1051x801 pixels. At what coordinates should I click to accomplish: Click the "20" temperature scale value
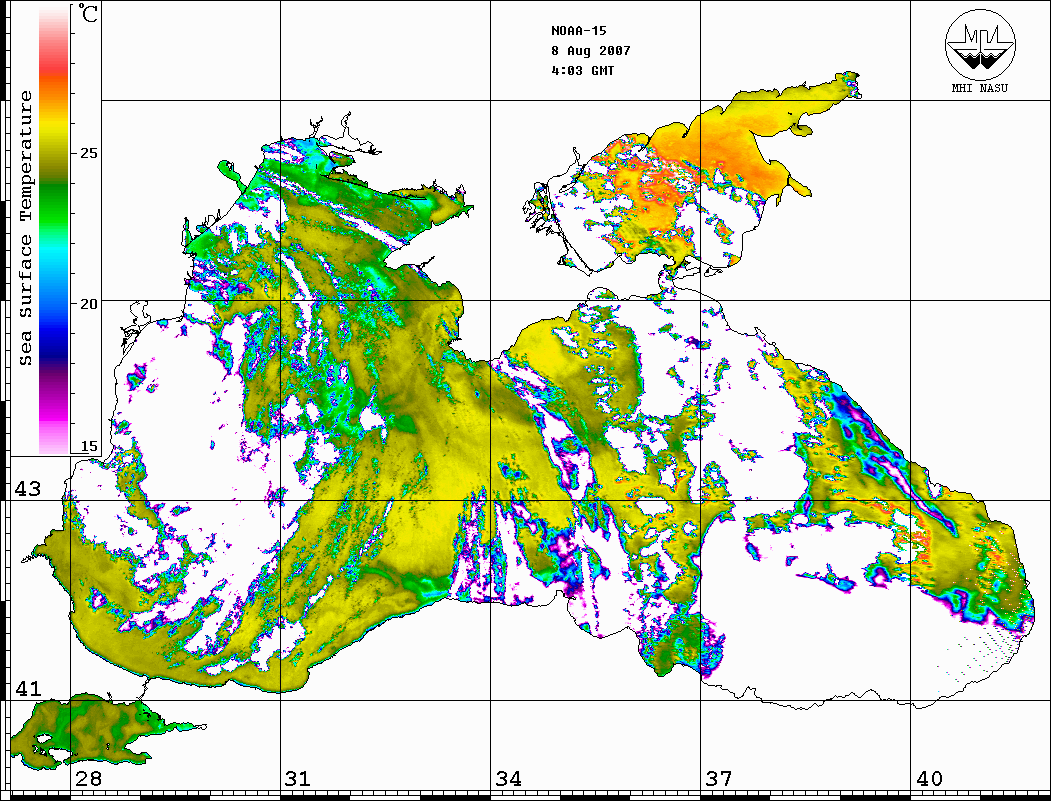coord(88,304)
